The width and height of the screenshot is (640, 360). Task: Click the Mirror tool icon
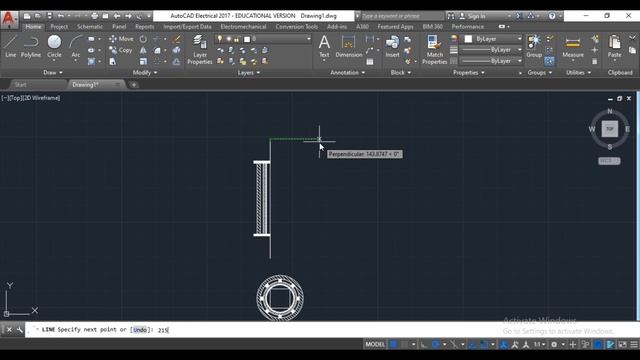[143, 50]
